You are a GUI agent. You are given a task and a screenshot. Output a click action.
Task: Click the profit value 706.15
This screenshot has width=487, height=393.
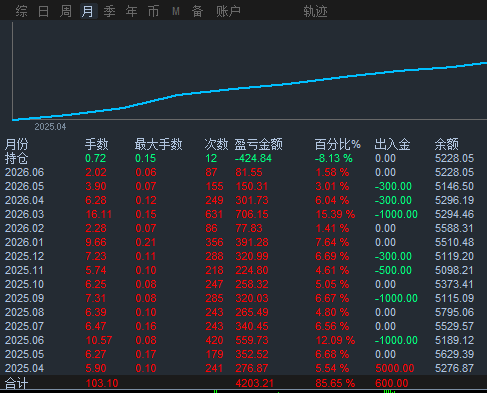click(252, 214)
